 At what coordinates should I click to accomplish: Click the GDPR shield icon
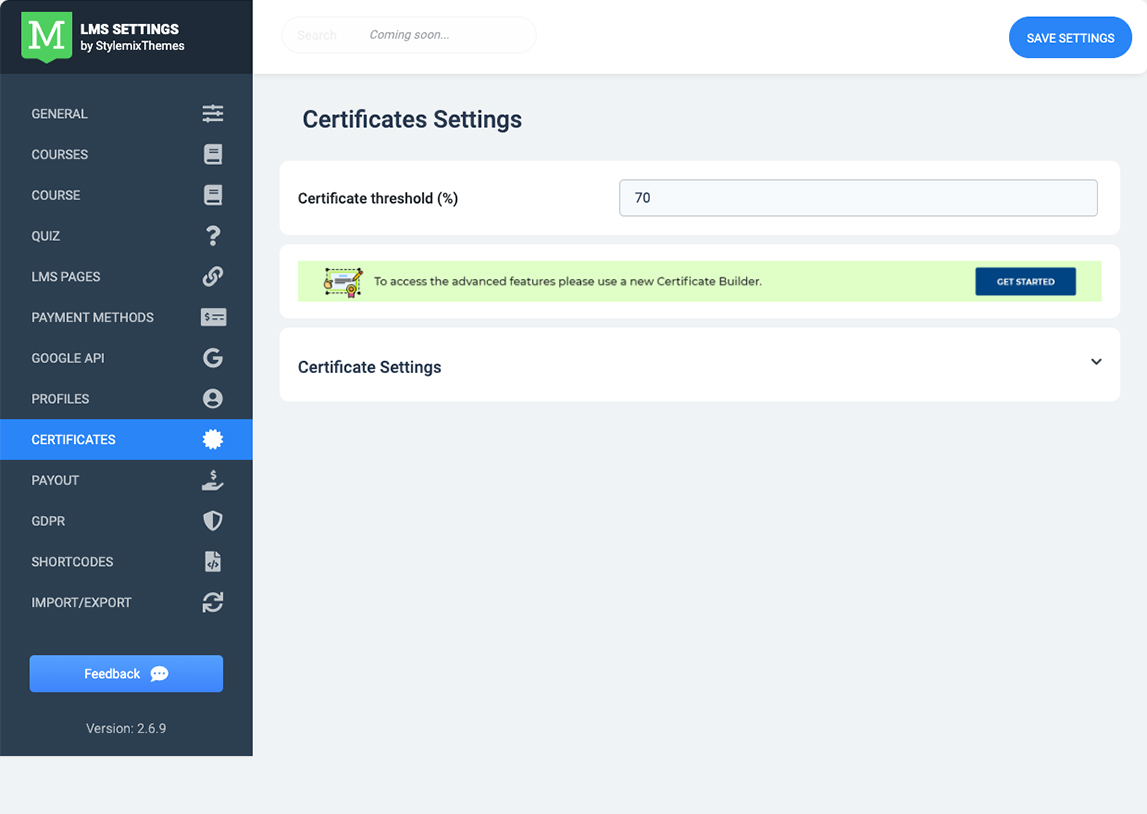(212, 521)
